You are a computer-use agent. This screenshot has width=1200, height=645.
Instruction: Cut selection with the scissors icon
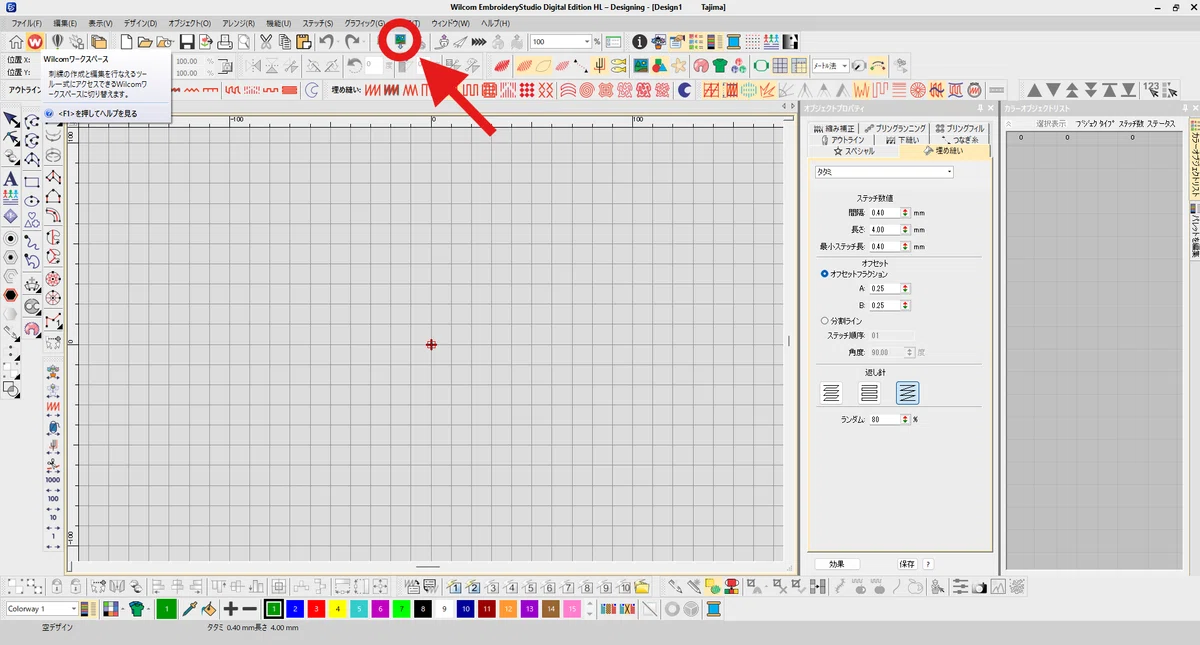click(x=266, y=42)
